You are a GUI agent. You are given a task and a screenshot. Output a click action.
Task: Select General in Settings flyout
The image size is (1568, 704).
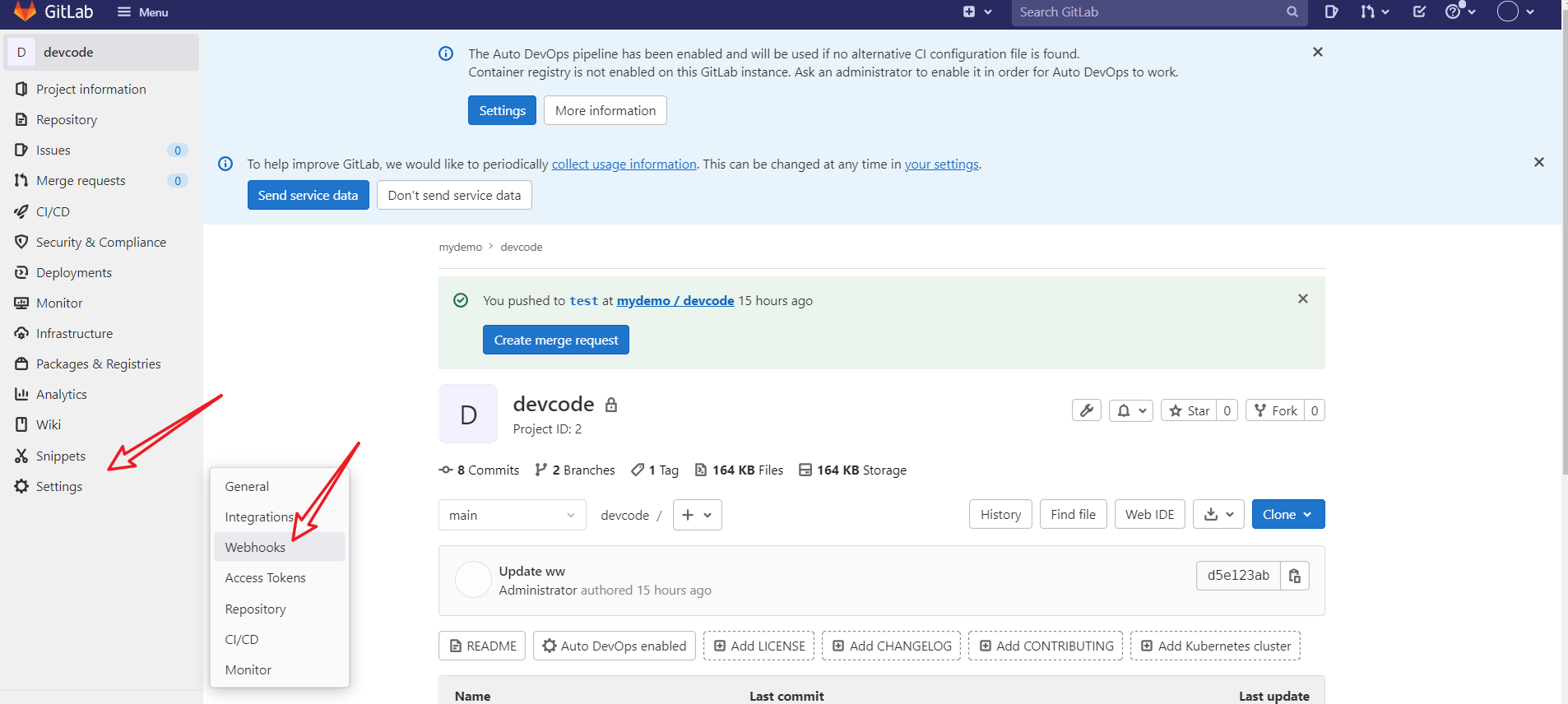point(280,486)
